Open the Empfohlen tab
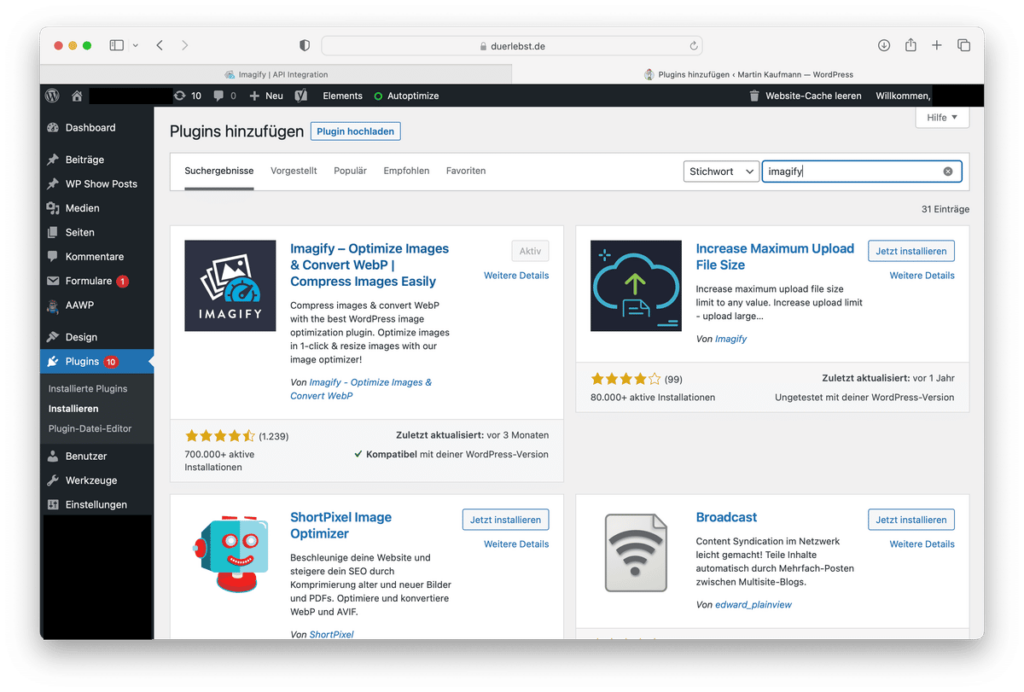This screenshot has width=1024, height=692. 406,171
